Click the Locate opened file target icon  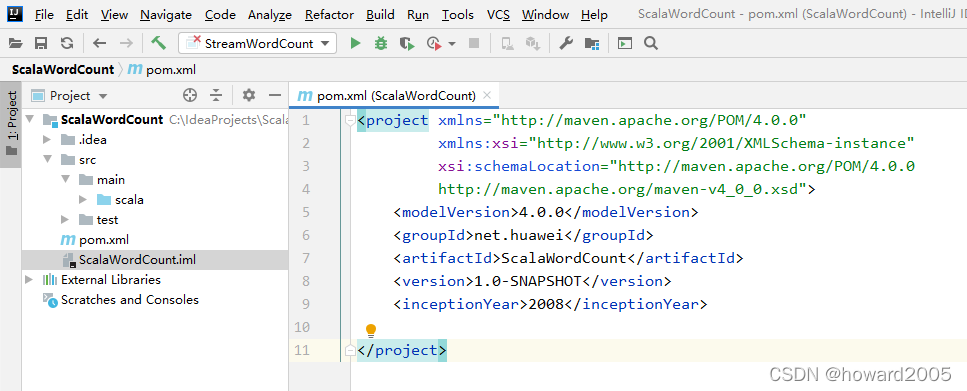point(190,95)
